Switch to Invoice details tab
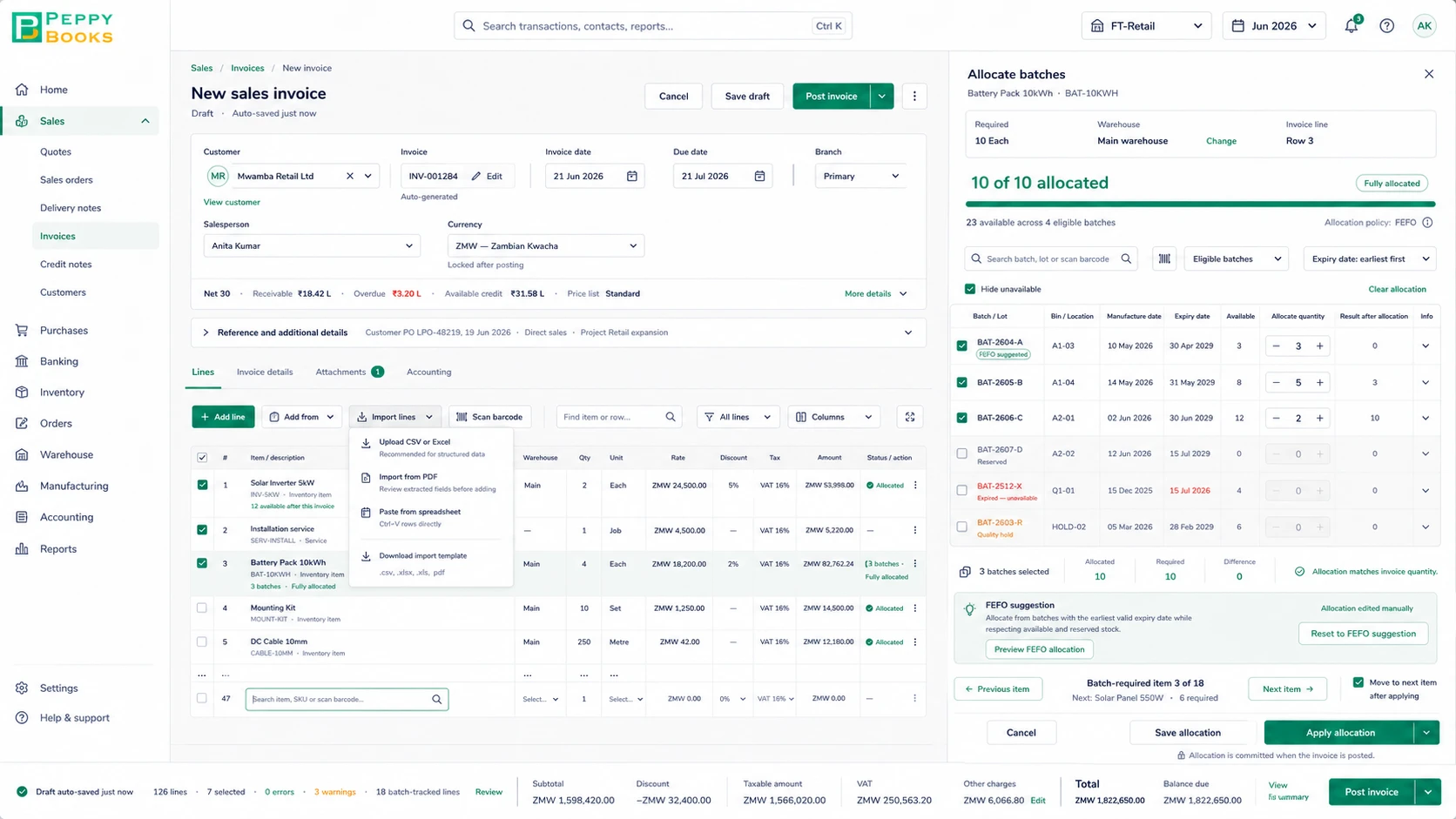Screen dimensions: 1456x819 click(x=265, y=372)
